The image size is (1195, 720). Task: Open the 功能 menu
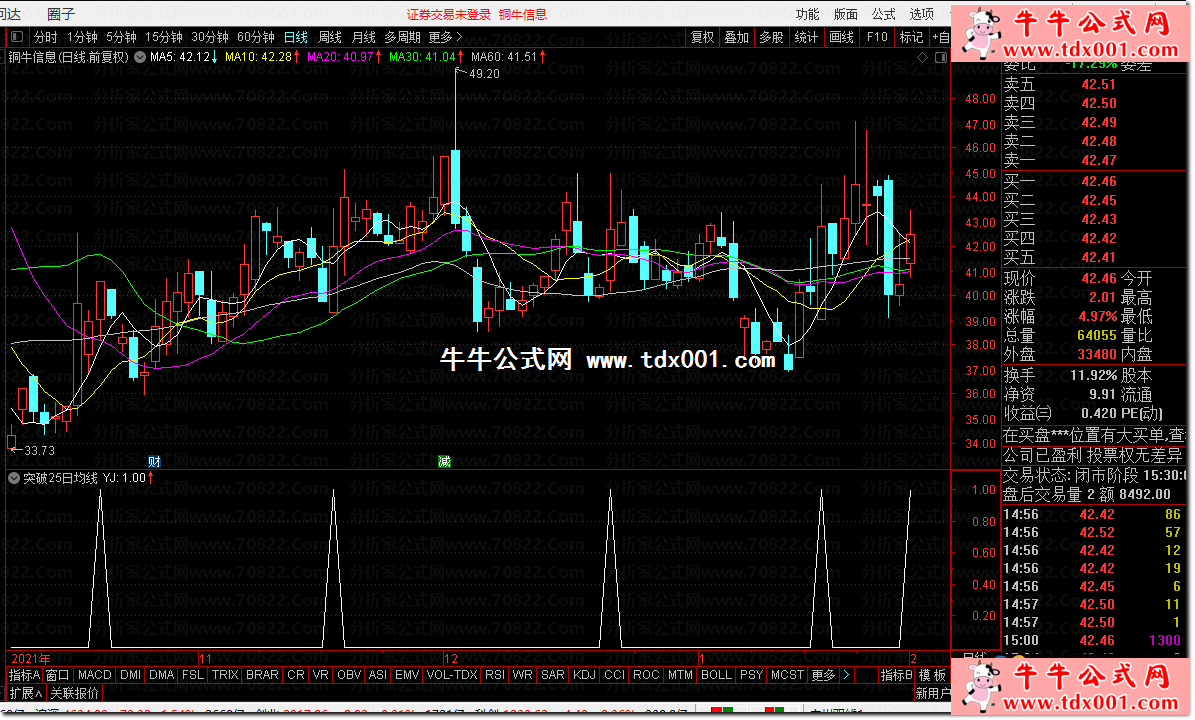[x=807, y=14]
